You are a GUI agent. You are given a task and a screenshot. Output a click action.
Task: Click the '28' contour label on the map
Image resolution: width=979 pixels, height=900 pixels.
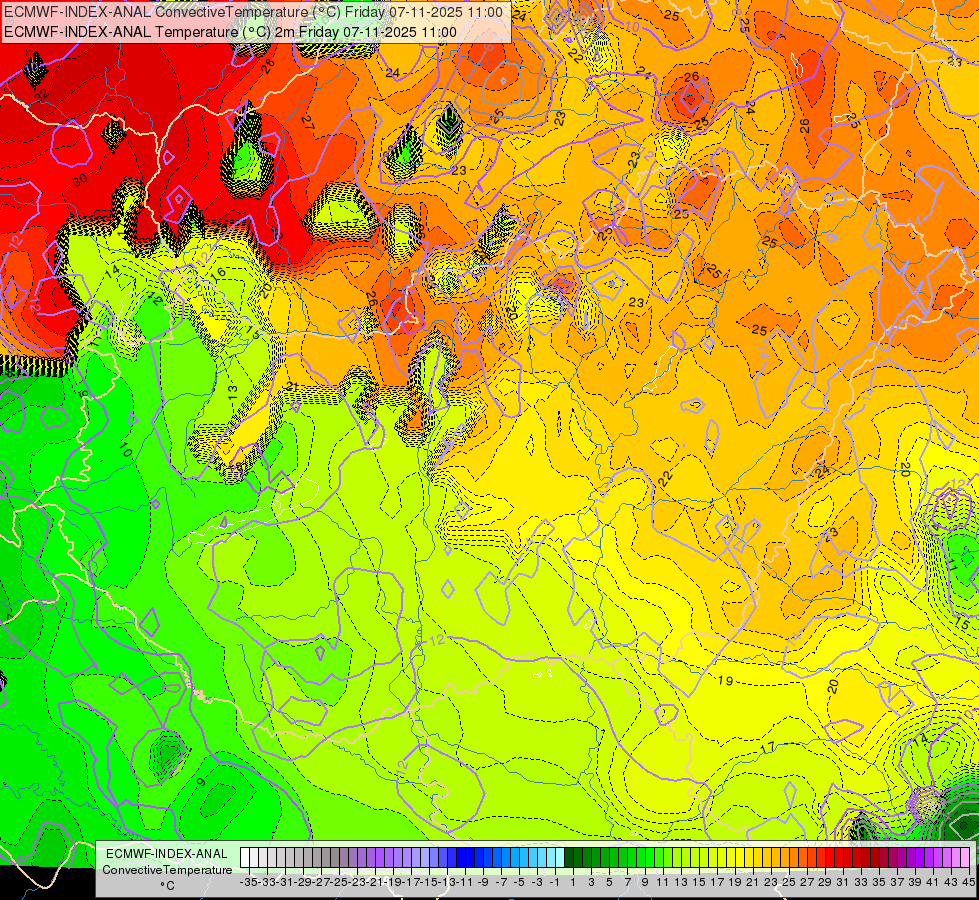click(x=268, y=66)
